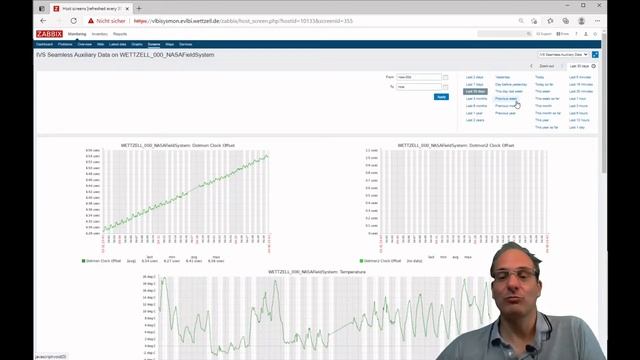This screenshot has width=640, height=360.
Task: Open the Reports menu
Action: click(x=120, y=34)
